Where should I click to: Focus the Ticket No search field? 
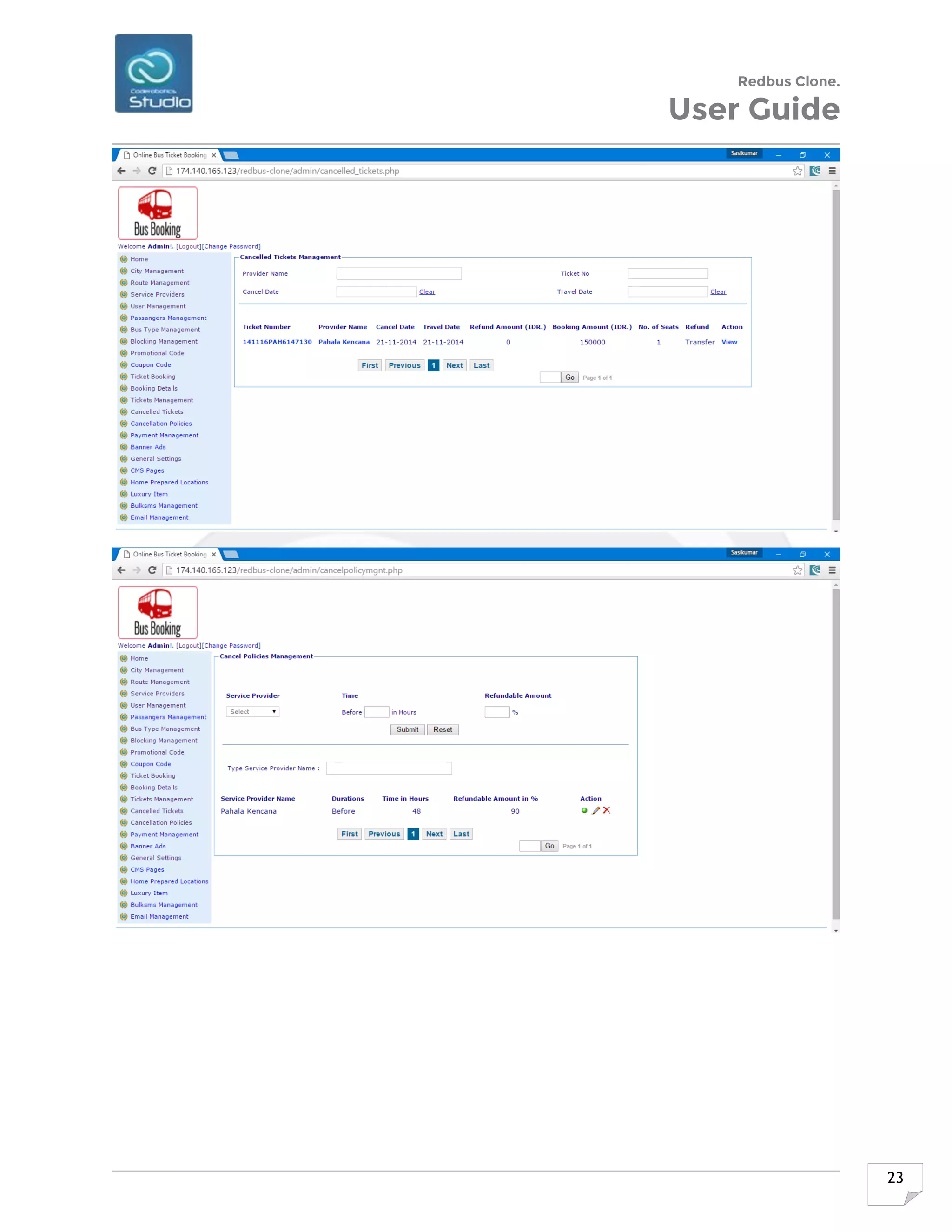point(668,273)
